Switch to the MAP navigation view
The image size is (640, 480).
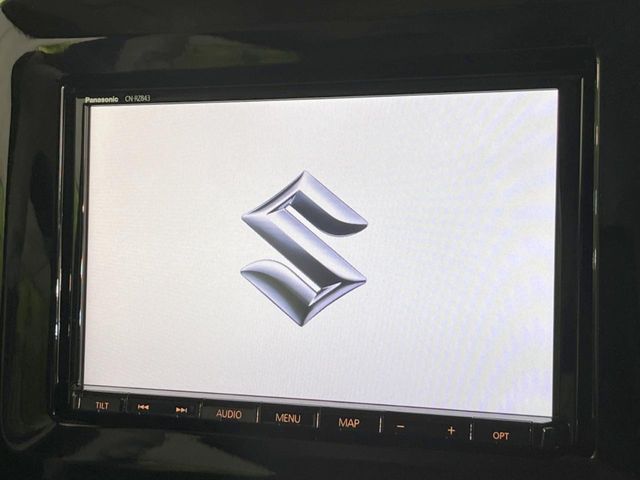[348, 422]
